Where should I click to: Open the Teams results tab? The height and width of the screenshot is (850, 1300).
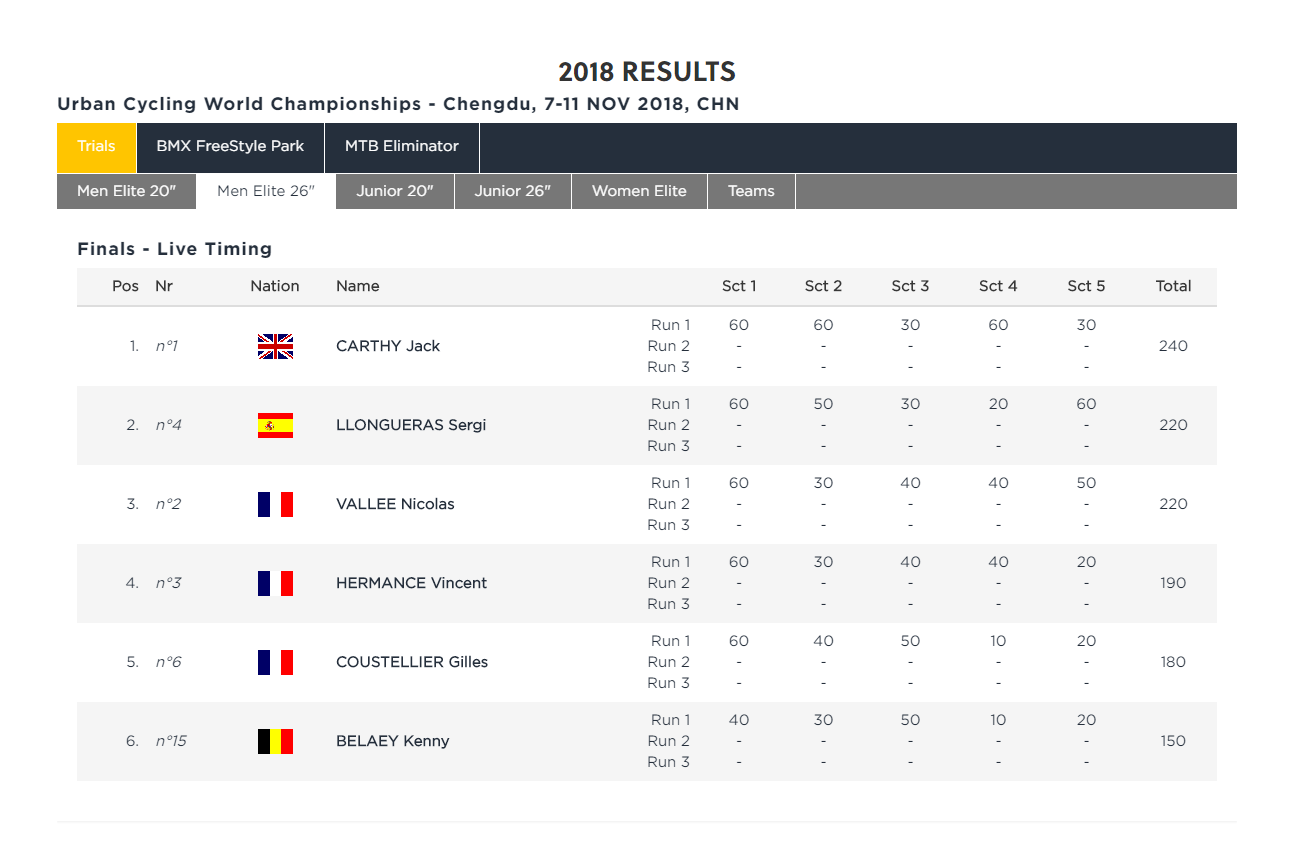click(751, 192)
